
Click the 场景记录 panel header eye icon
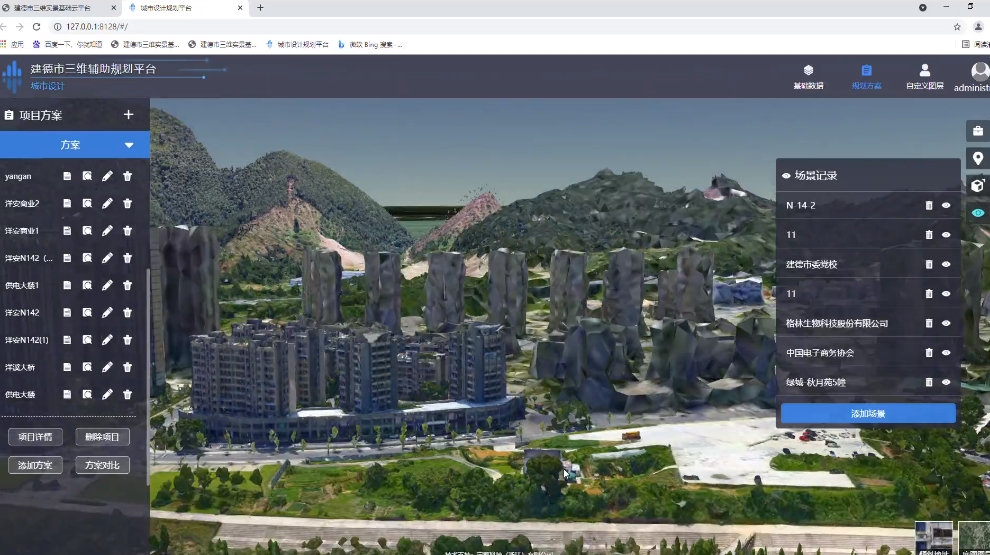coord(786,176)
